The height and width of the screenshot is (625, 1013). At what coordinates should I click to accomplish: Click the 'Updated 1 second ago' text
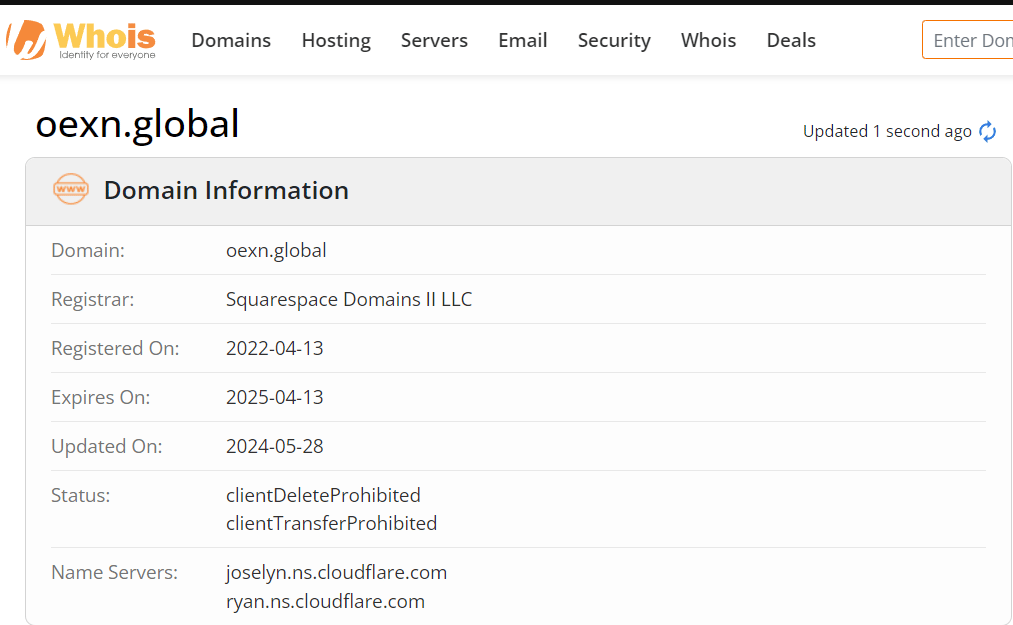point(887,131)
